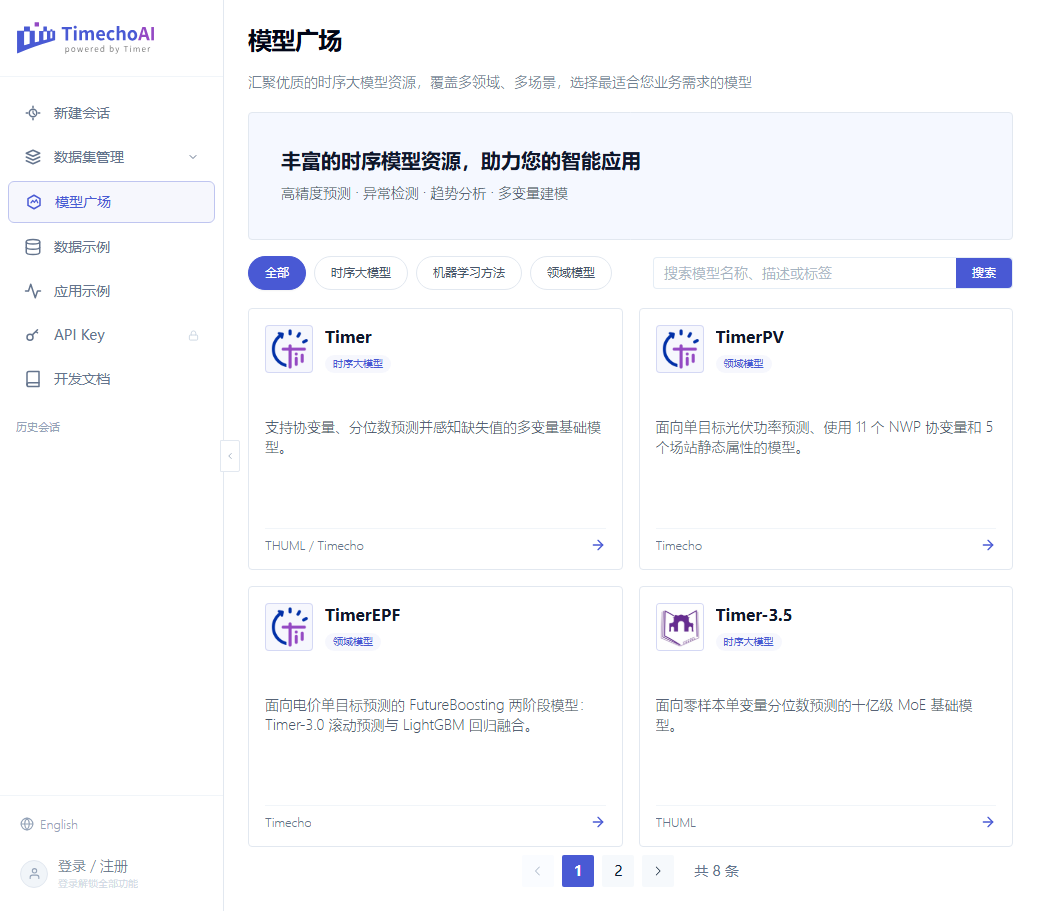The image size is (1037, 911).
Task: Open Timer-3.5 card via its arrow
Action: tap(988, 822)
